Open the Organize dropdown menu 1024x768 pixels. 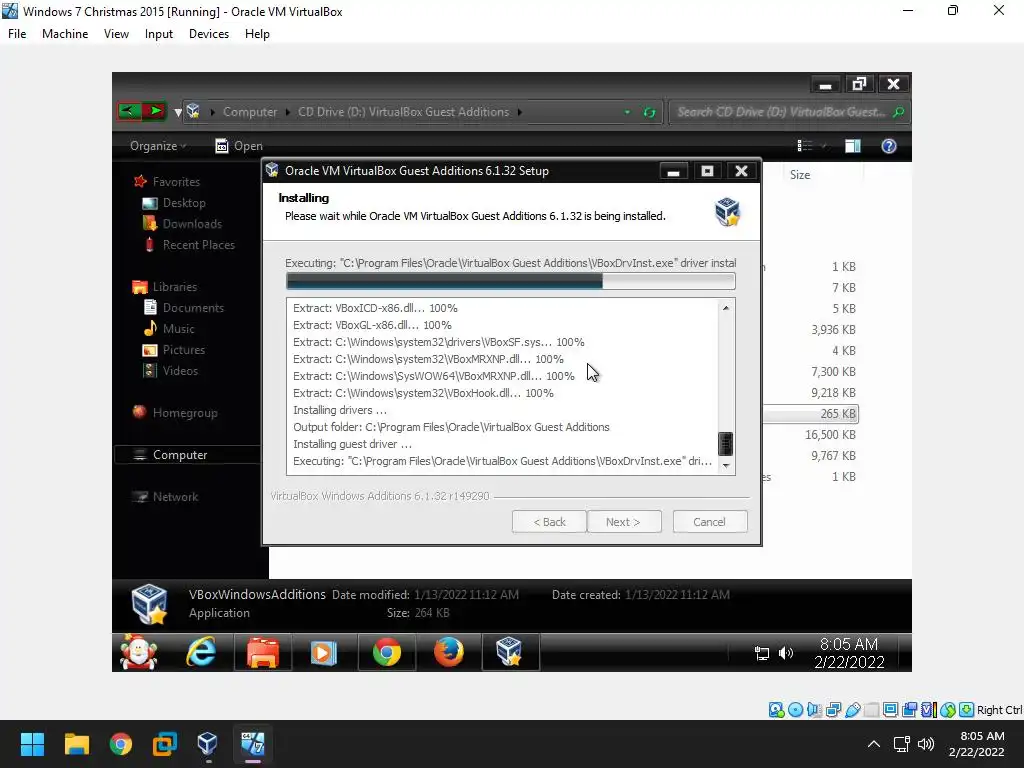click(x=158, y=146)
